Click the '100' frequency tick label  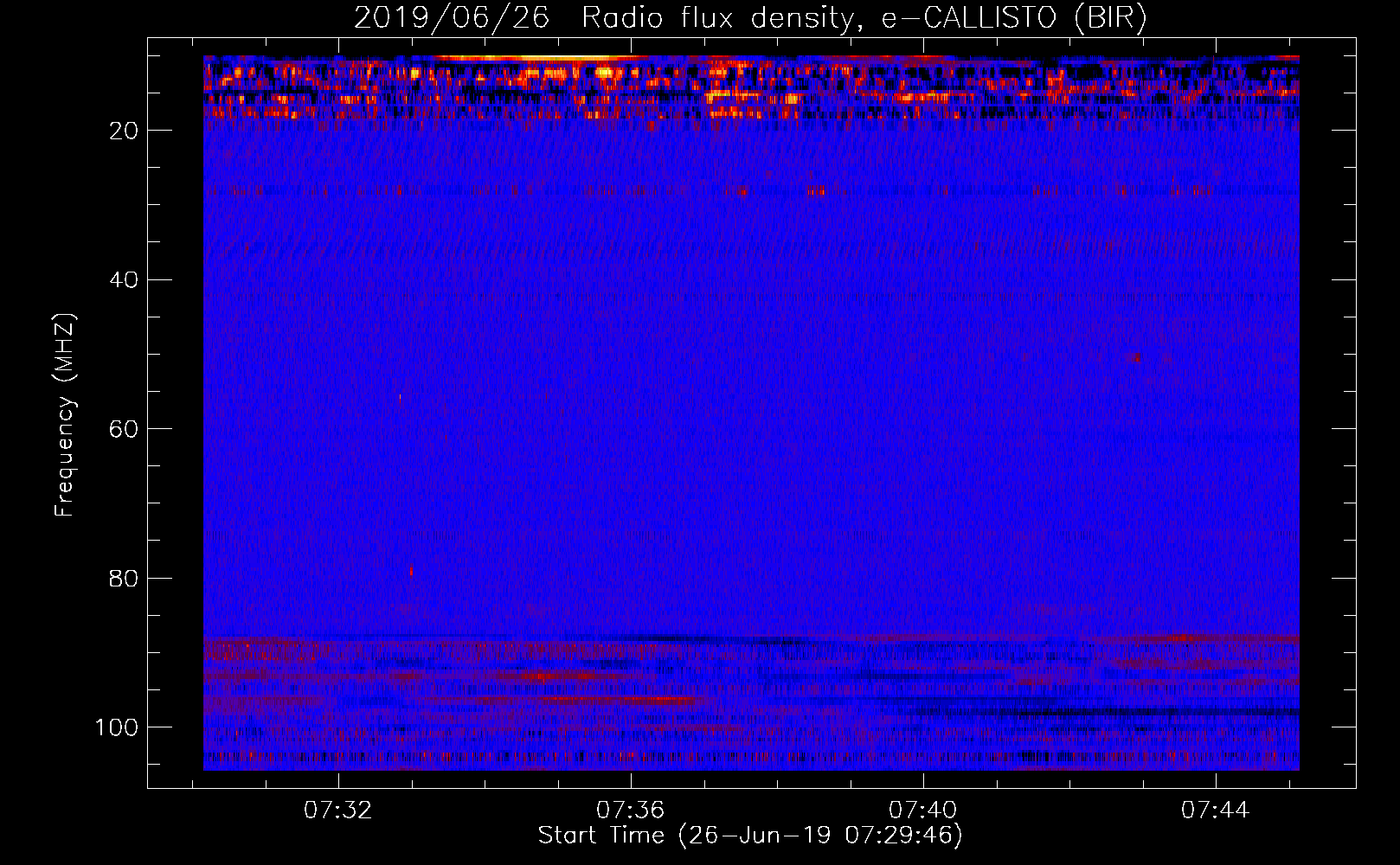117,727
